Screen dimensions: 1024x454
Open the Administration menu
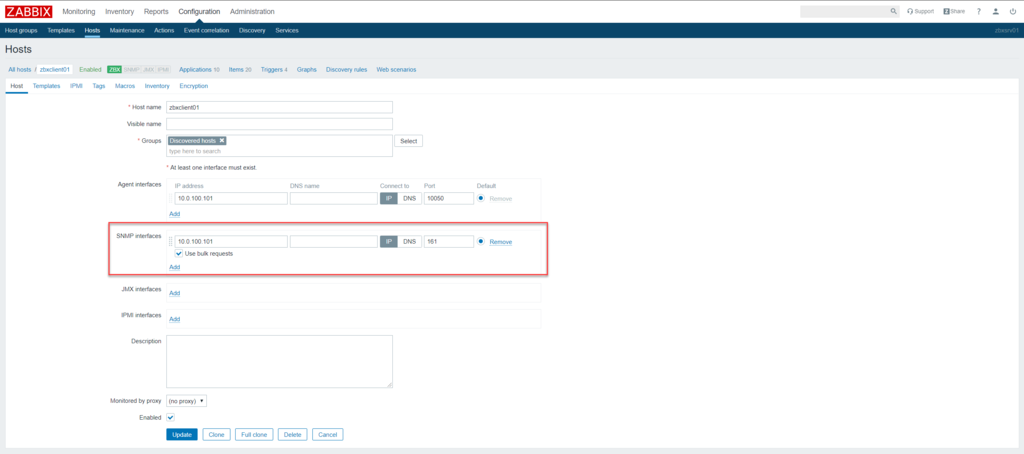tap(252, 11)
